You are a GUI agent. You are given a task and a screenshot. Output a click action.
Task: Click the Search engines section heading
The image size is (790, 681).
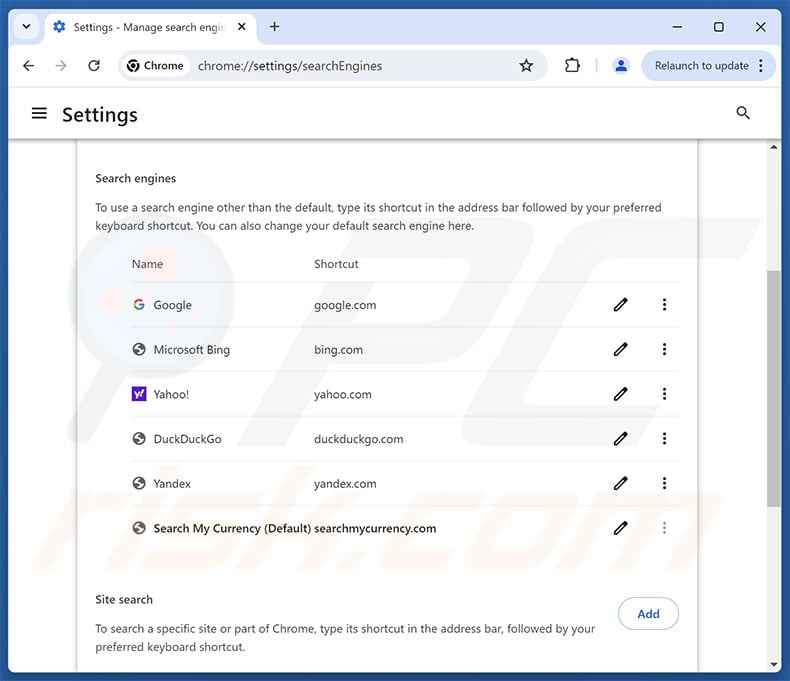tap(136, 178)
